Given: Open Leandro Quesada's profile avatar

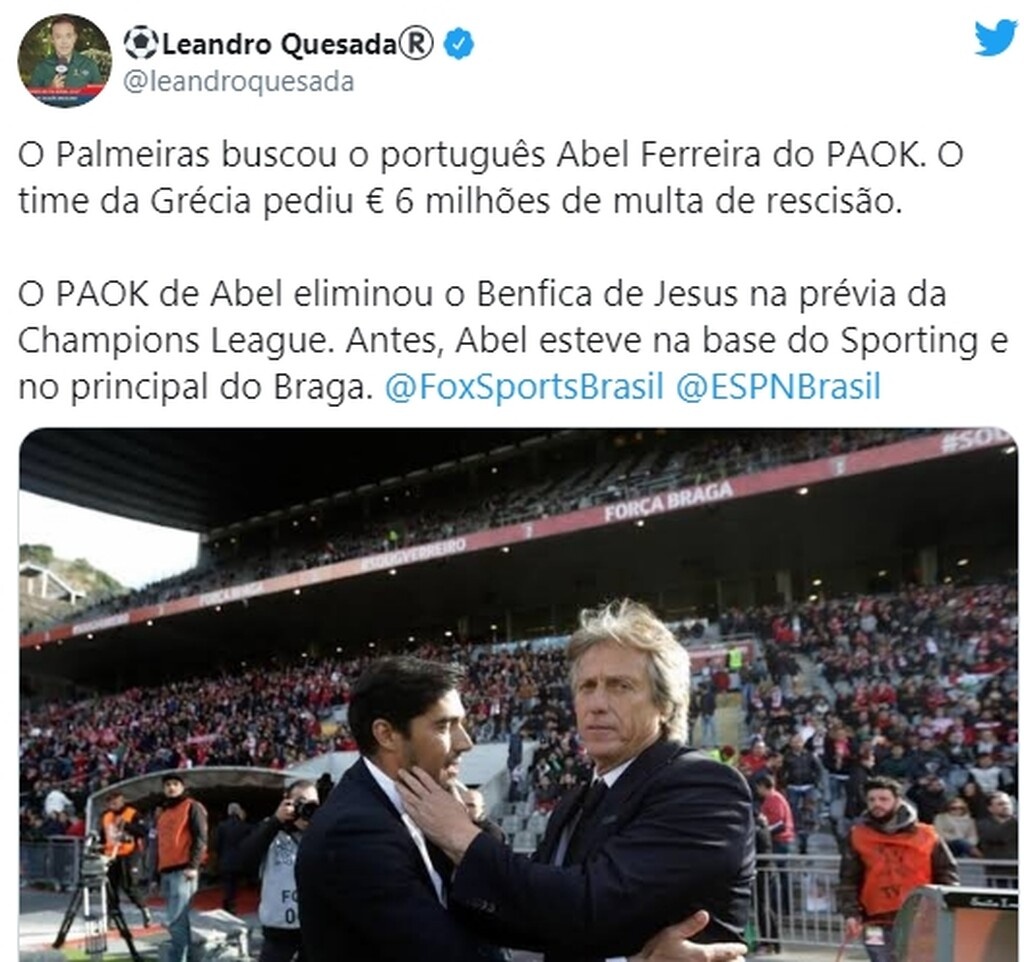Looking at the screenshot, I should (x=65, y=61).
